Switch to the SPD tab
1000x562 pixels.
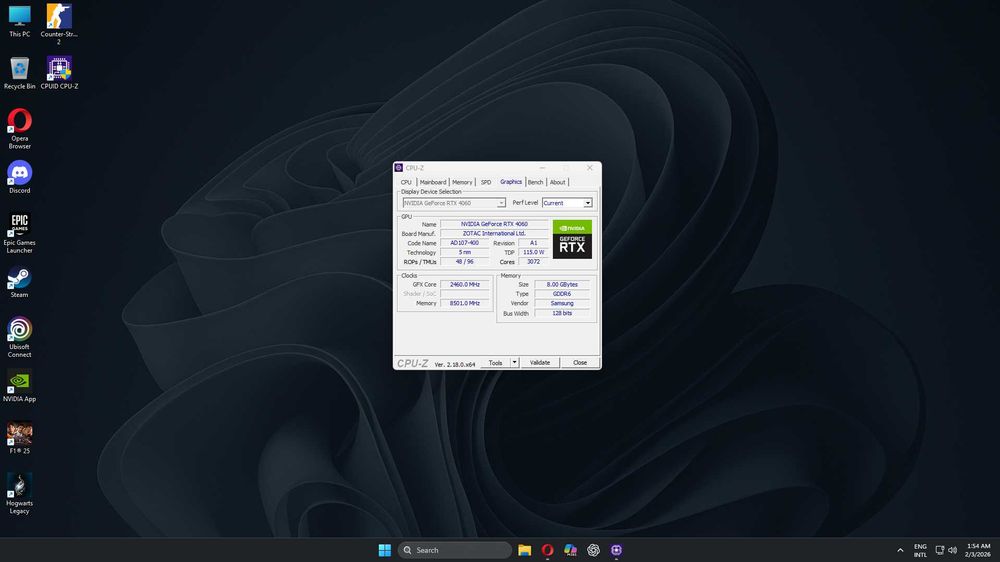tap(486, 182)
